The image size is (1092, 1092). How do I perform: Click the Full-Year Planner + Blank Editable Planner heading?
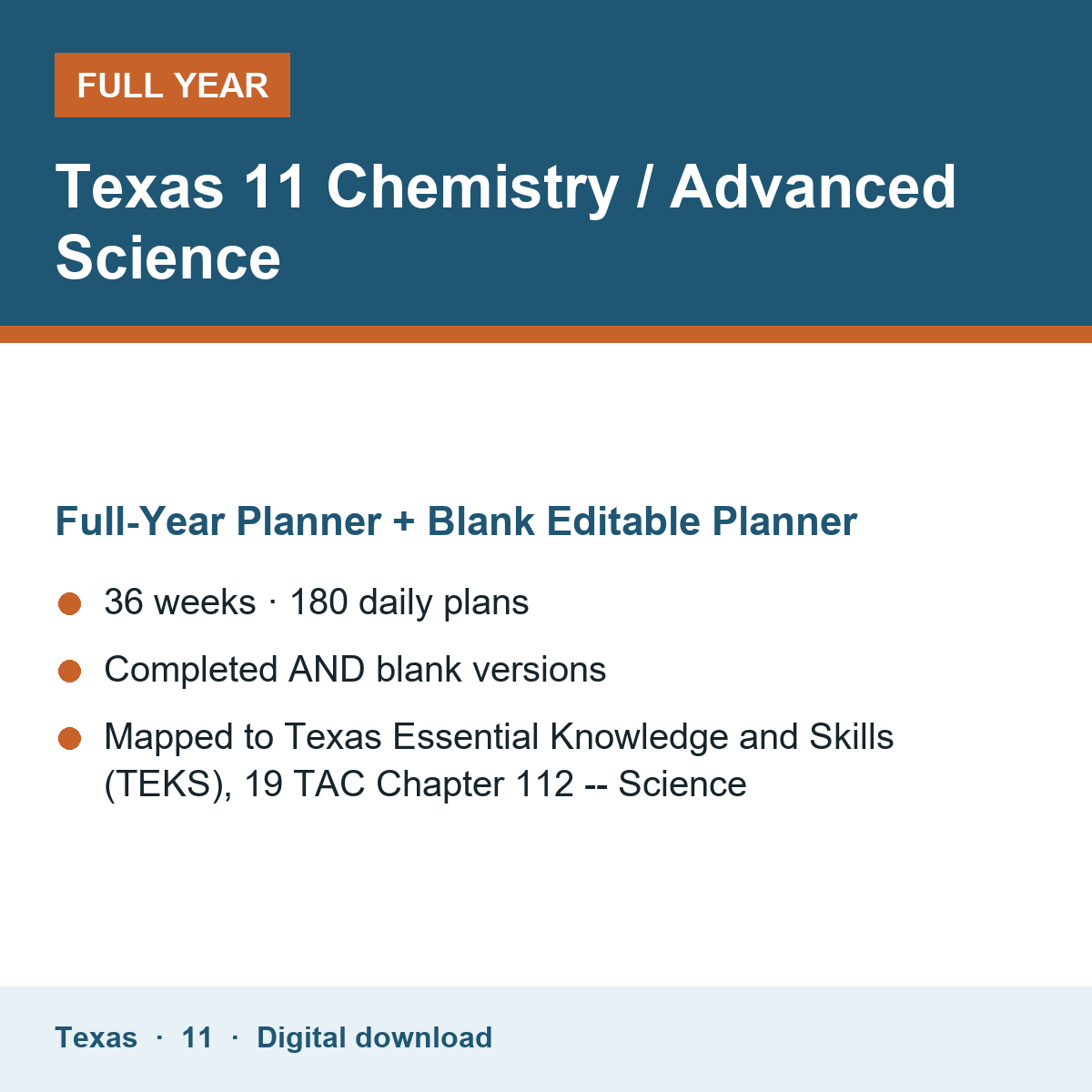[456, 521]
